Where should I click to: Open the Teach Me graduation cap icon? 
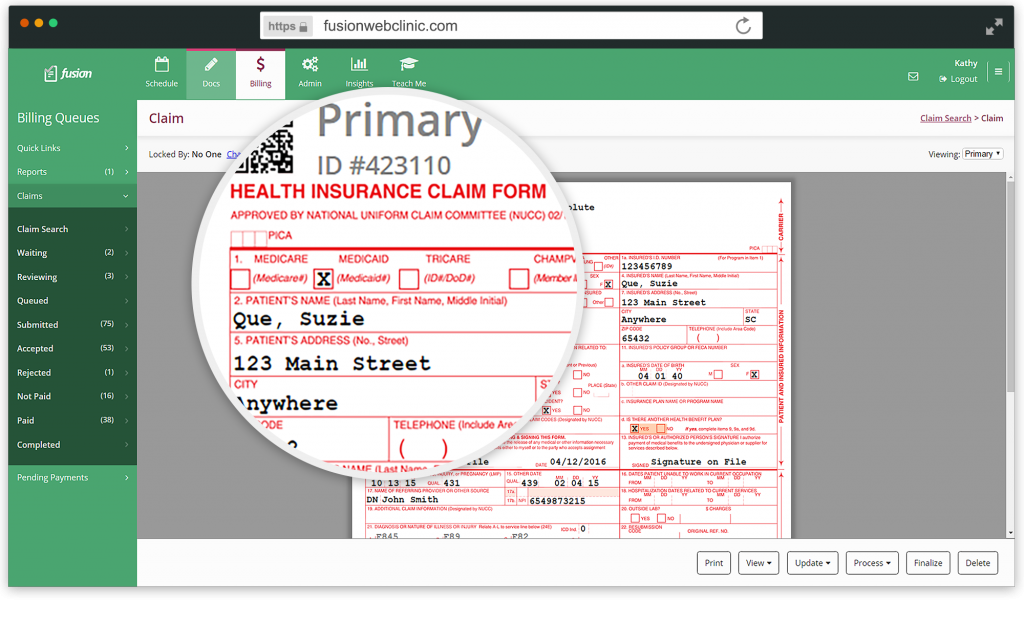coord(409,64)
